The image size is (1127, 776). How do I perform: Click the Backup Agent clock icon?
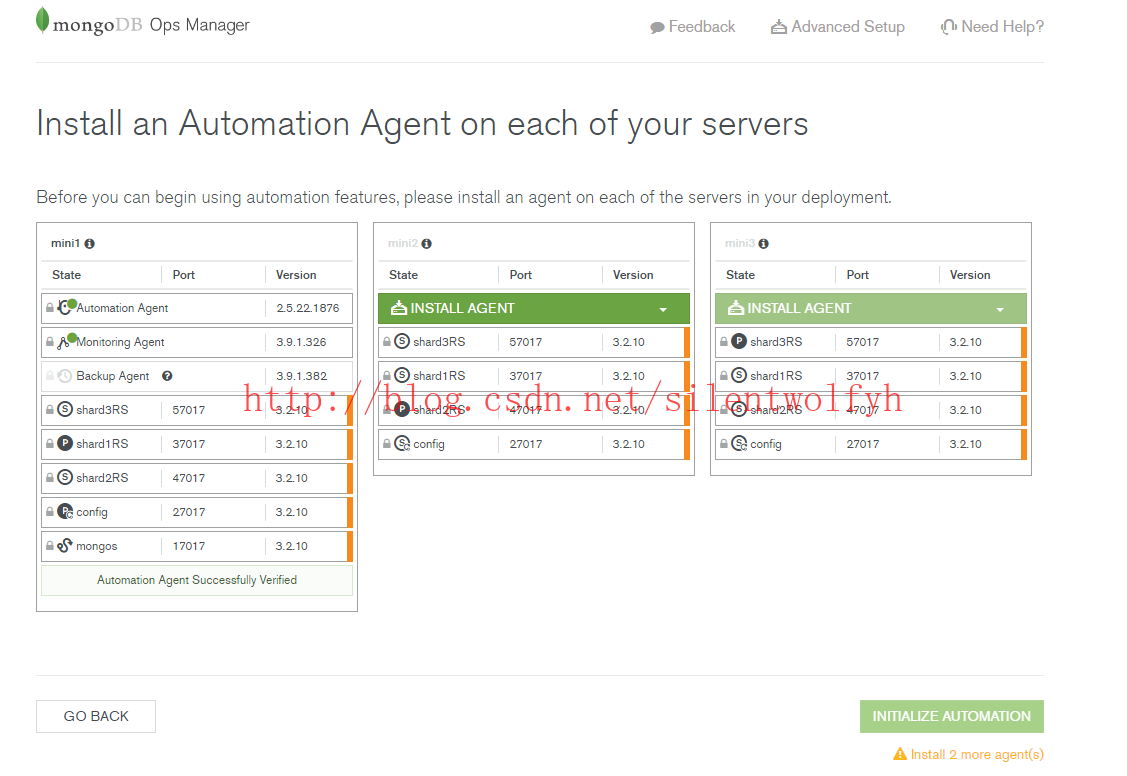coord(65,376)
